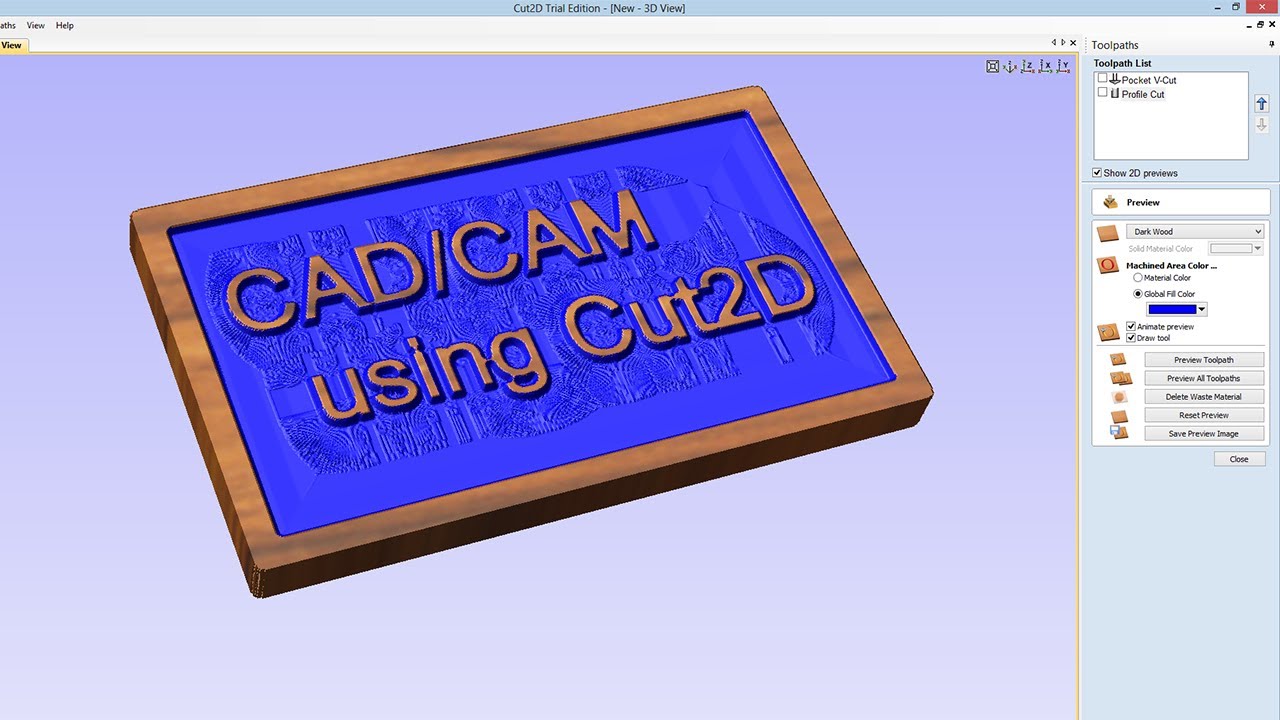This screenshot has width=1280, height=720.
Task: Restore down the application window
Action: coord(1236,7)
